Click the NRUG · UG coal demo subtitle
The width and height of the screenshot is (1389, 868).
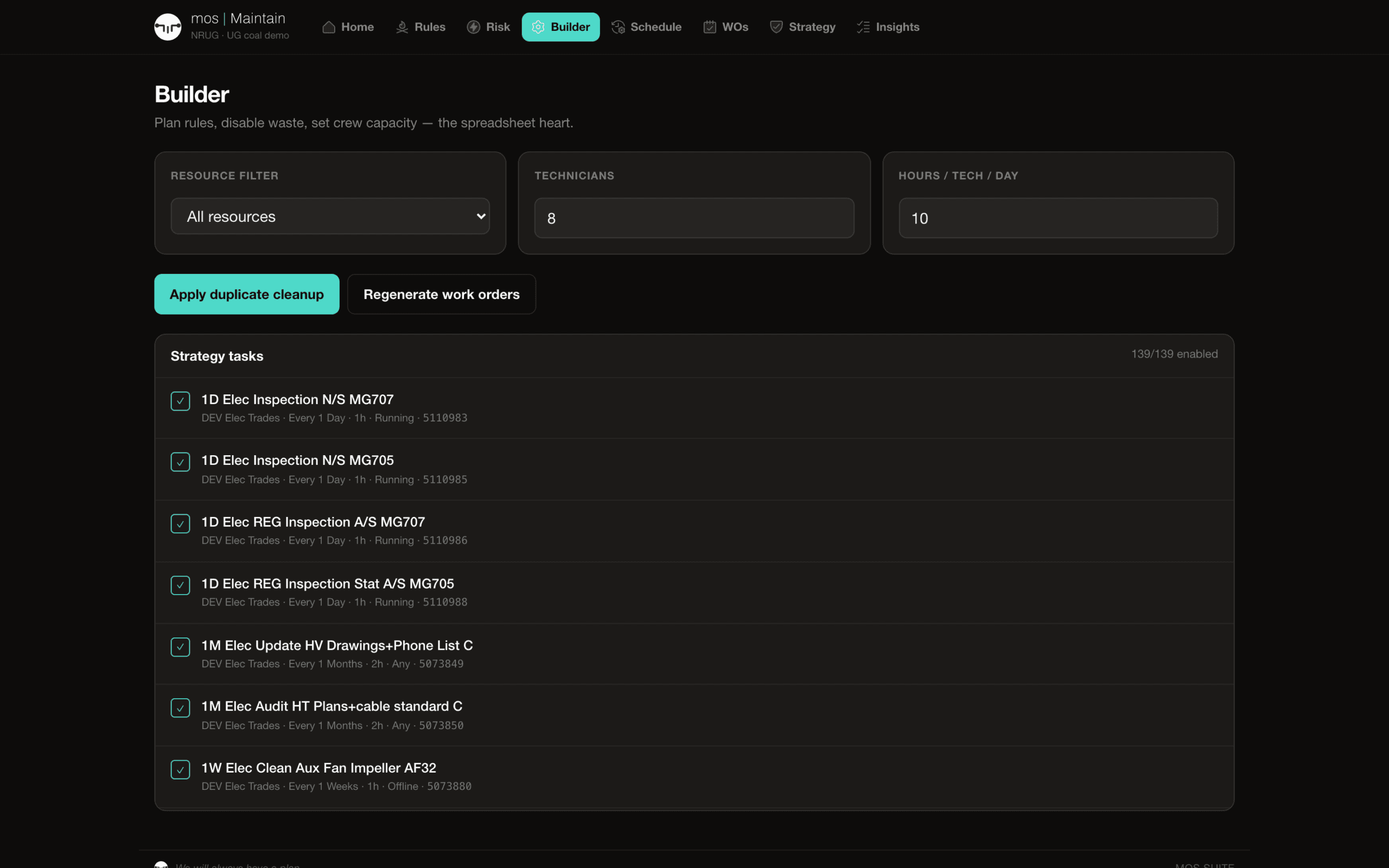[x=240, y=36]
